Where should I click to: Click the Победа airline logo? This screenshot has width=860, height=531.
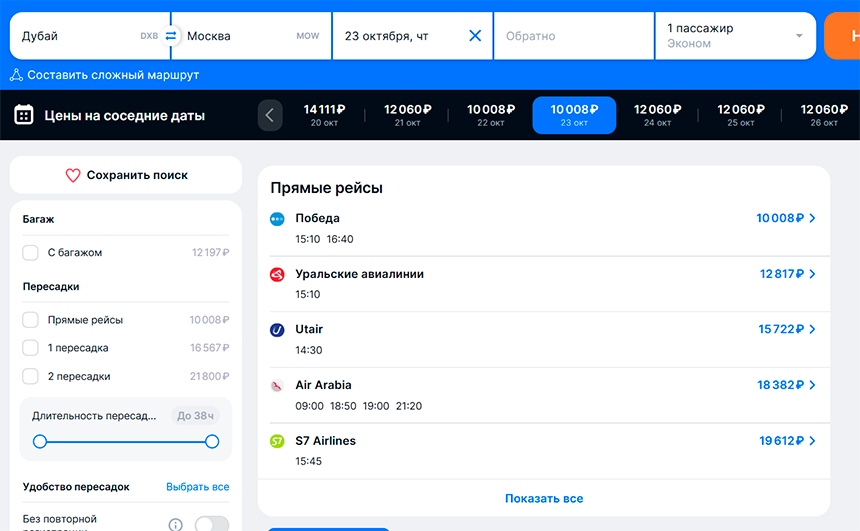click(x=277, y=219)
